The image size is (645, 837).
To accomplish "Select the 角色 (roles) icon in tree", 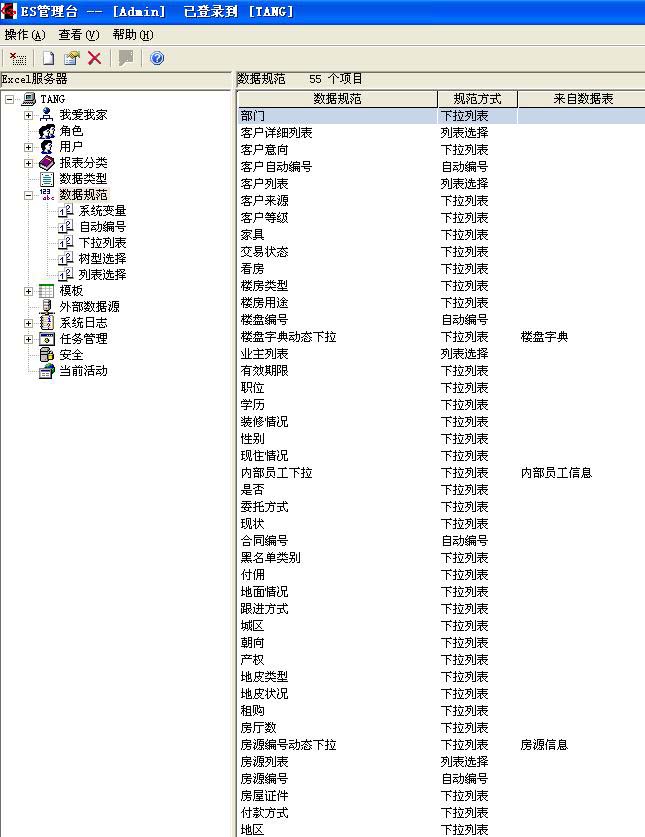I will point(47,131).
